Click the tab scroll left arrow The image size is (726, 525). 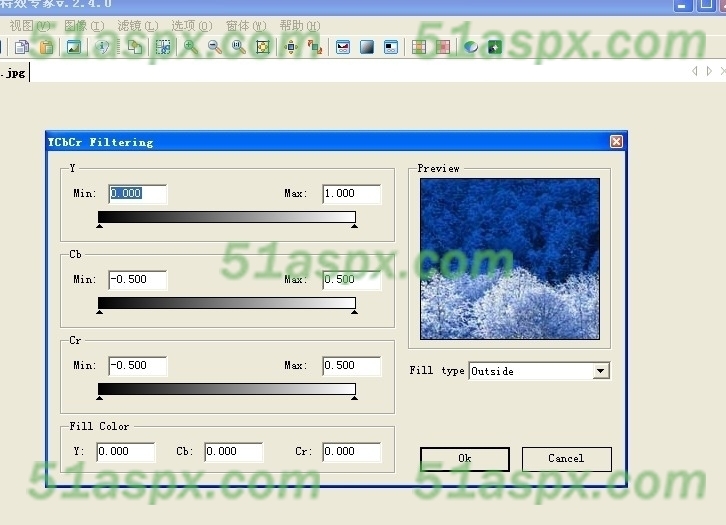[x=695, y=71]
